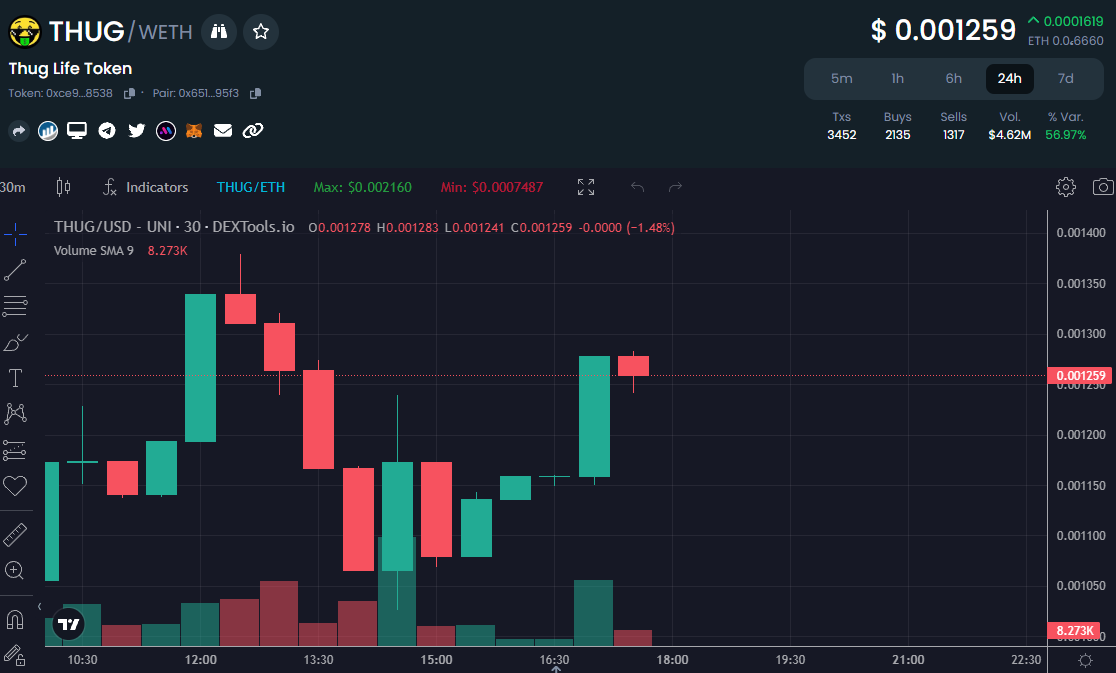
Task: Click the $ 0.001259 header price
Action: [x=943, y=30]
